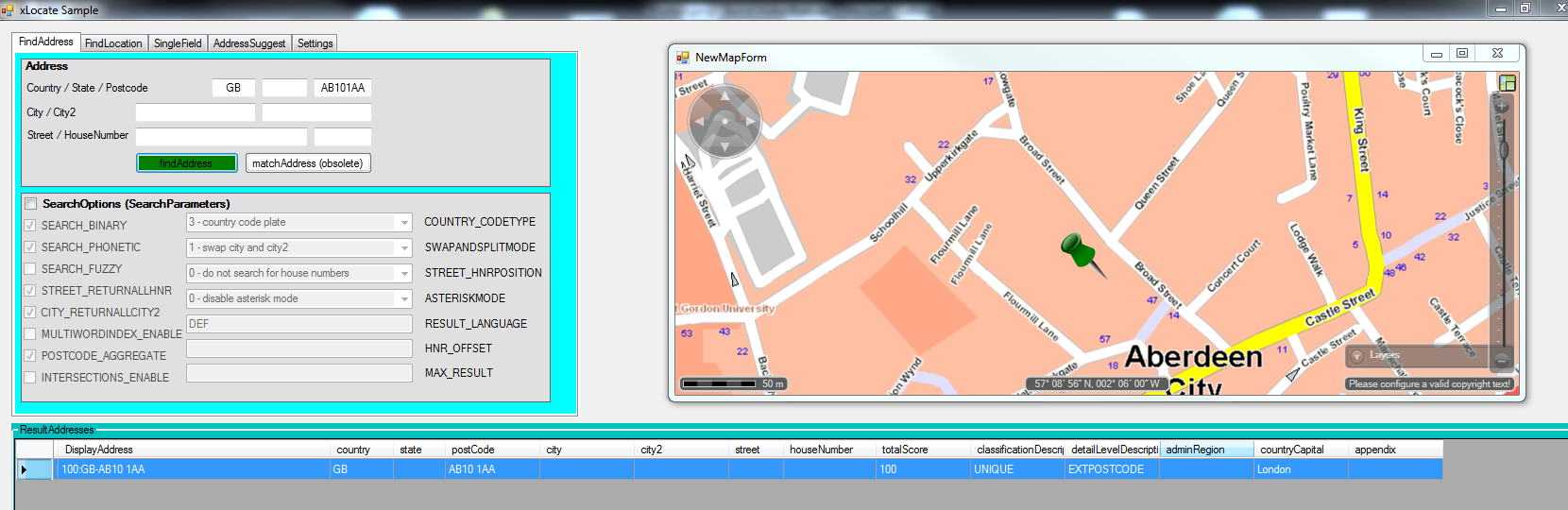
Task: Open the COUNTRY_CODETYPE dropdown
Action: tap(404, 223)
